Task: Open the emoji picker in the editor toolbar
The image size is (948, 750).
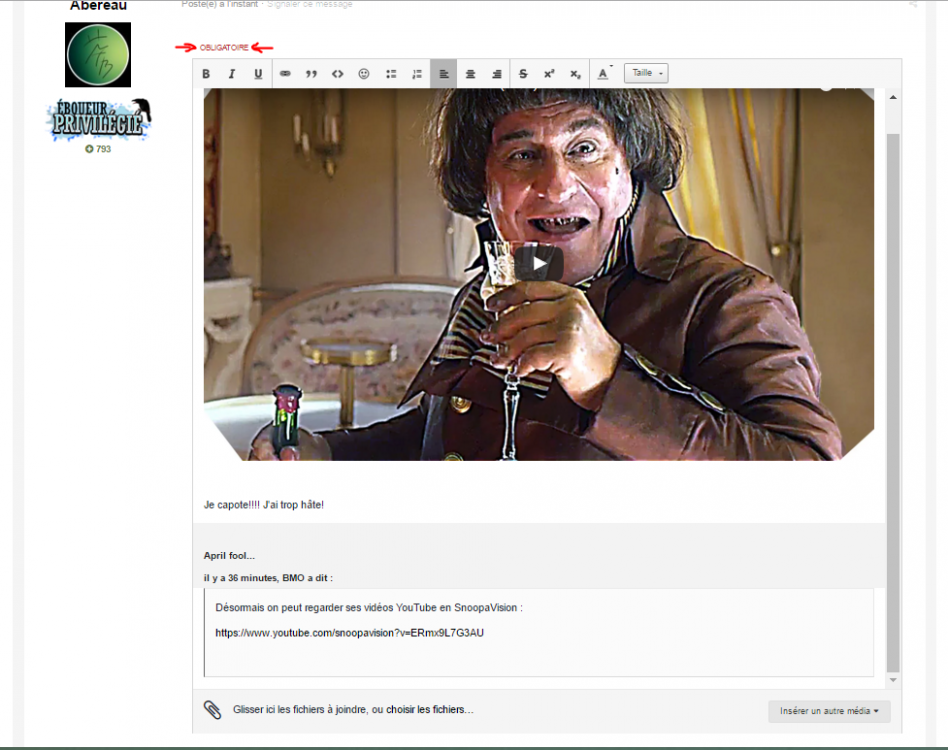Action: click(x=363, y=73)
